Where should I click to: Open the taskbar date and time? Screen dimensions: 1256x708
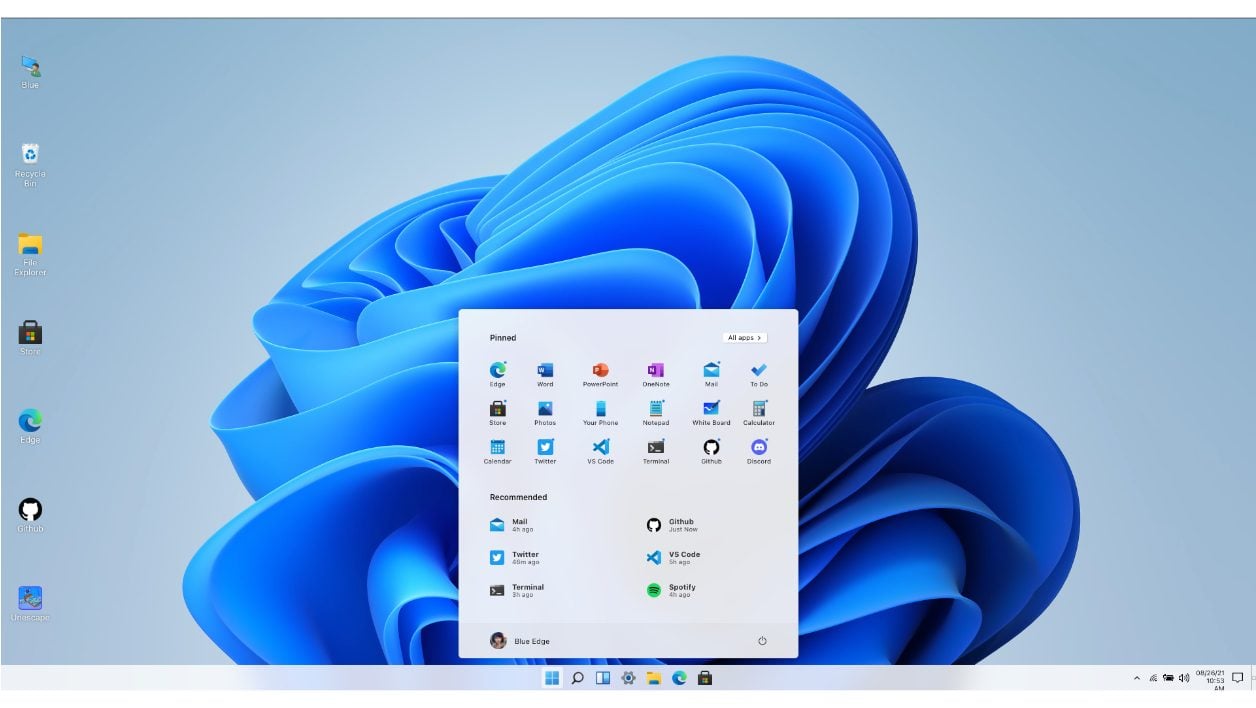[x=1210, y=680]
